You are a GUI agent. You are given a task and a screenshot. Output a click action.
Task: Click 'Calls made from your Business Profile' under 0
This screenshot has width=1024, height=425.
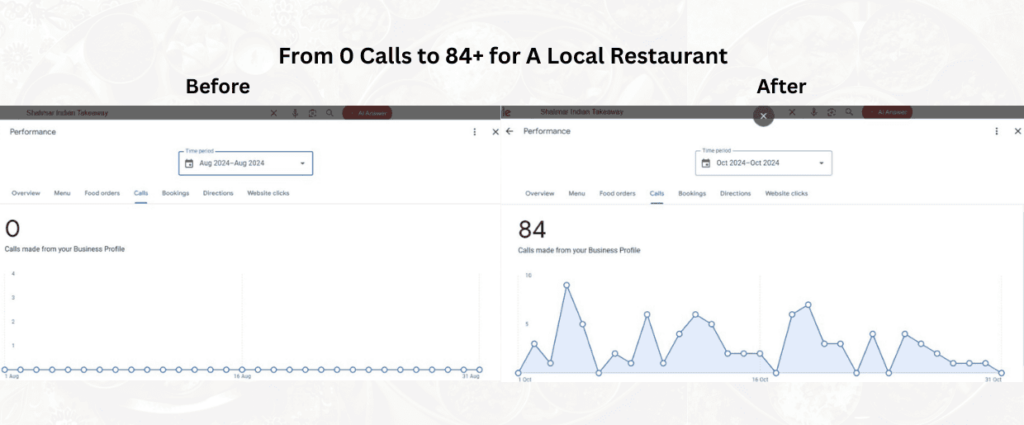click(65, 249)
